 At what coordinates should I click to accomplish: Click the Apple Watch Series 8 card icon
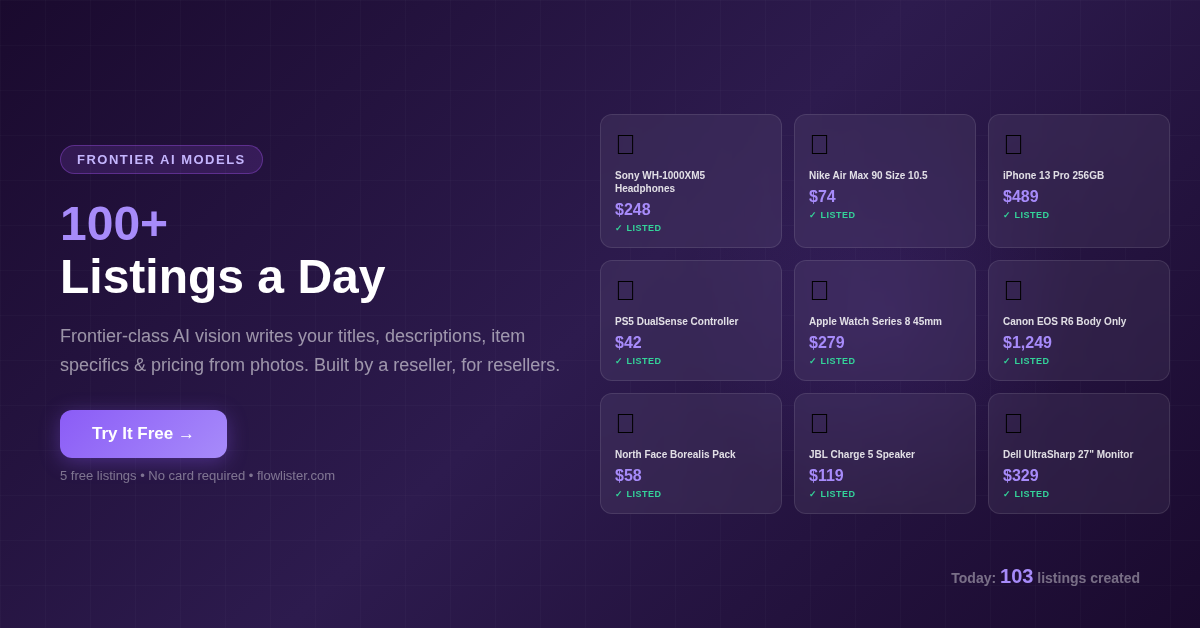click(x=819, y=290)
